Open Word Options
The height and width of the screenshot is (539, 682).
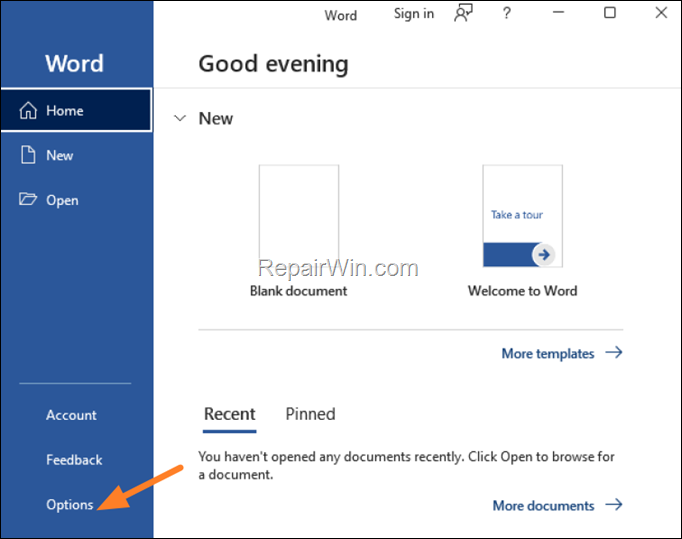70,505
